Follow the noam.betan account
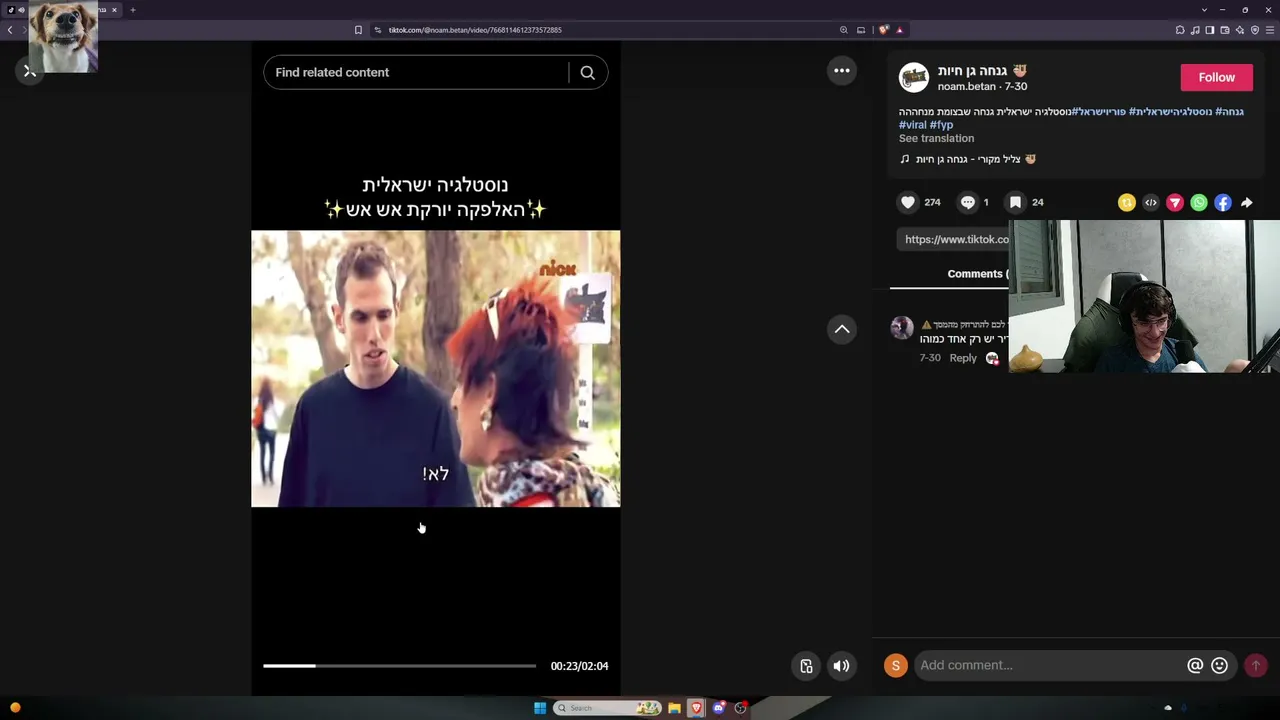1280x720 pixels. (1216, 77)
